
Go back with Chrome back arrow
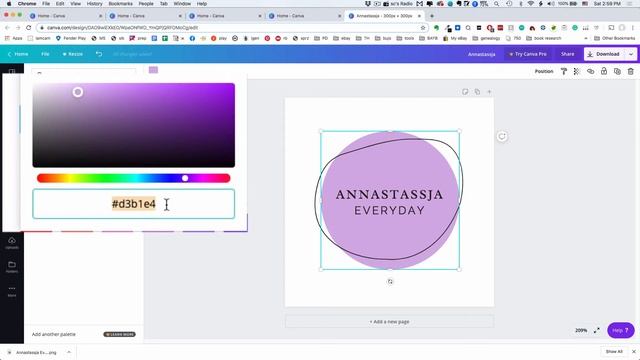coord(7,27)
